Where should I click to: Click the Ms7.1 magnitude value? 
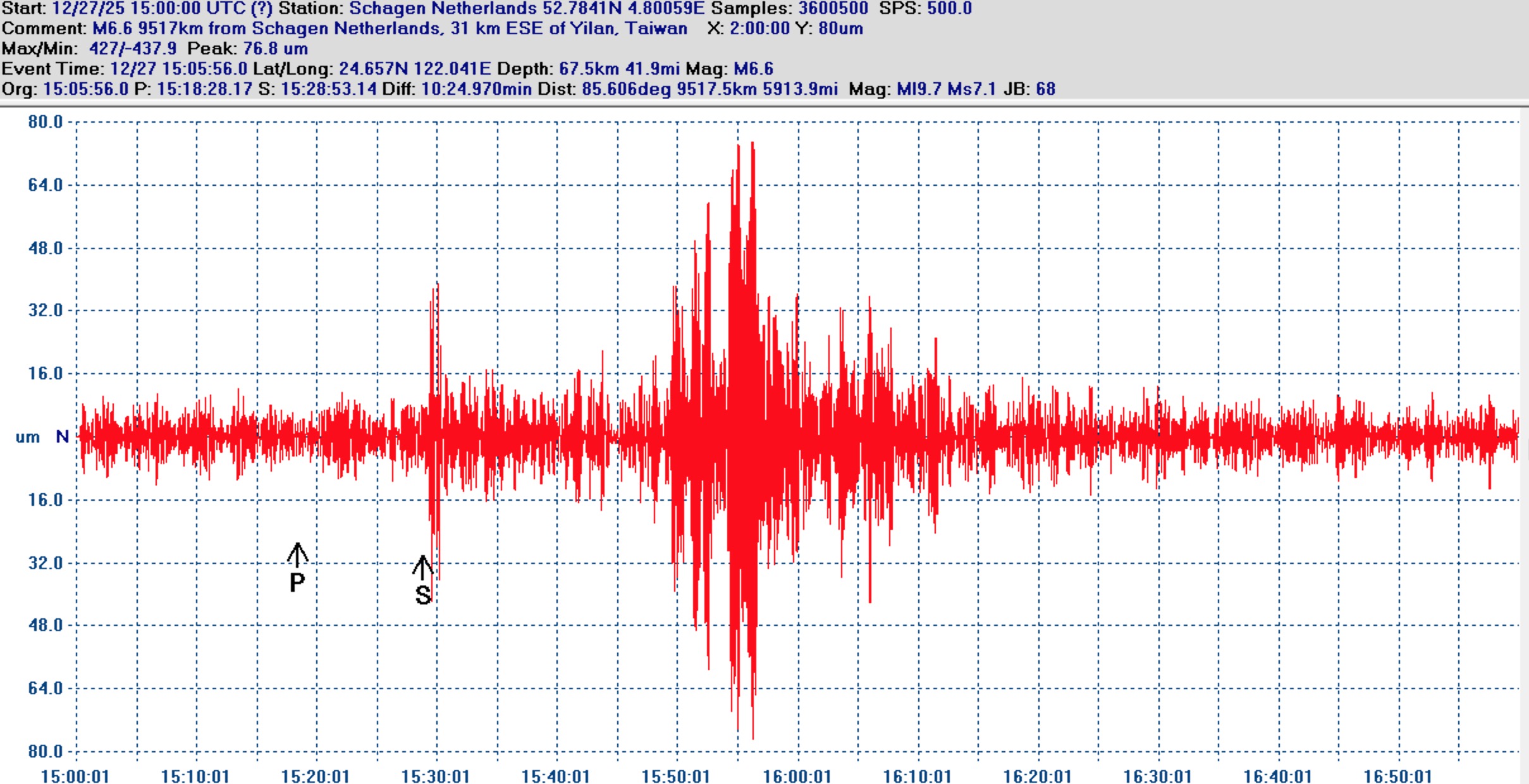(971, 89)
